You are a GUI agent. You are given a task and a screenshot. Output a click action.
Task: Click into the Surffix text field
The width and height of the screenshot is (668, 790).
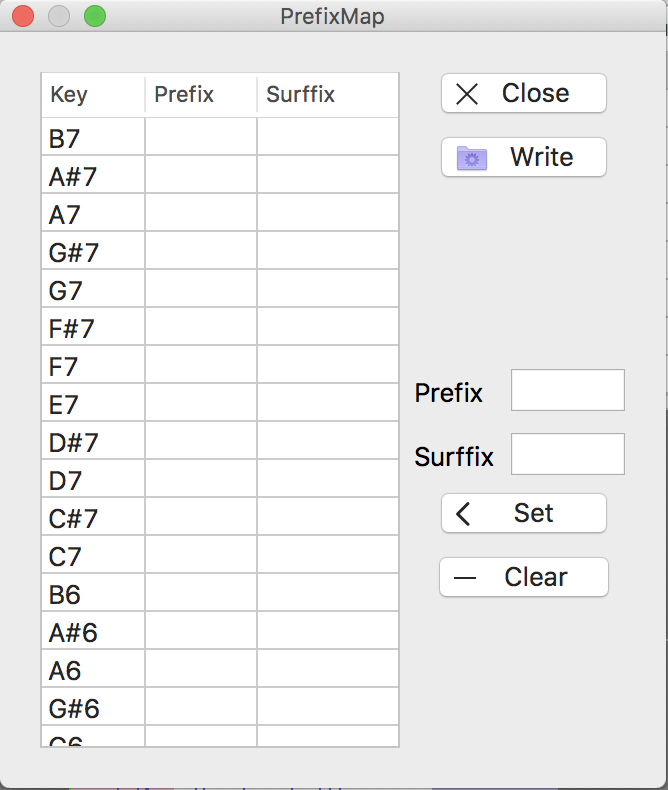[x=567, y=454]
